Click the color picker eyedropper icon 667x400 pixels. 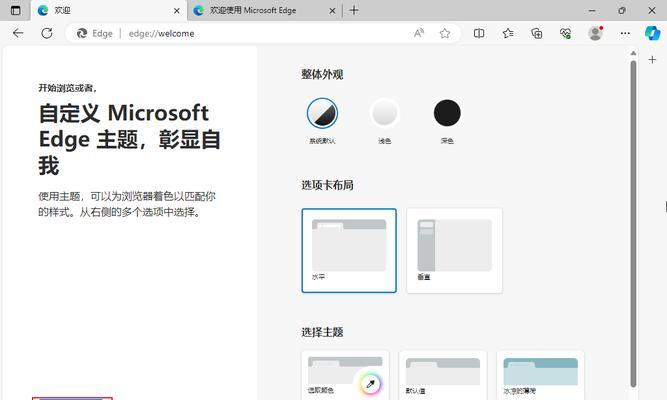[371, 384]
